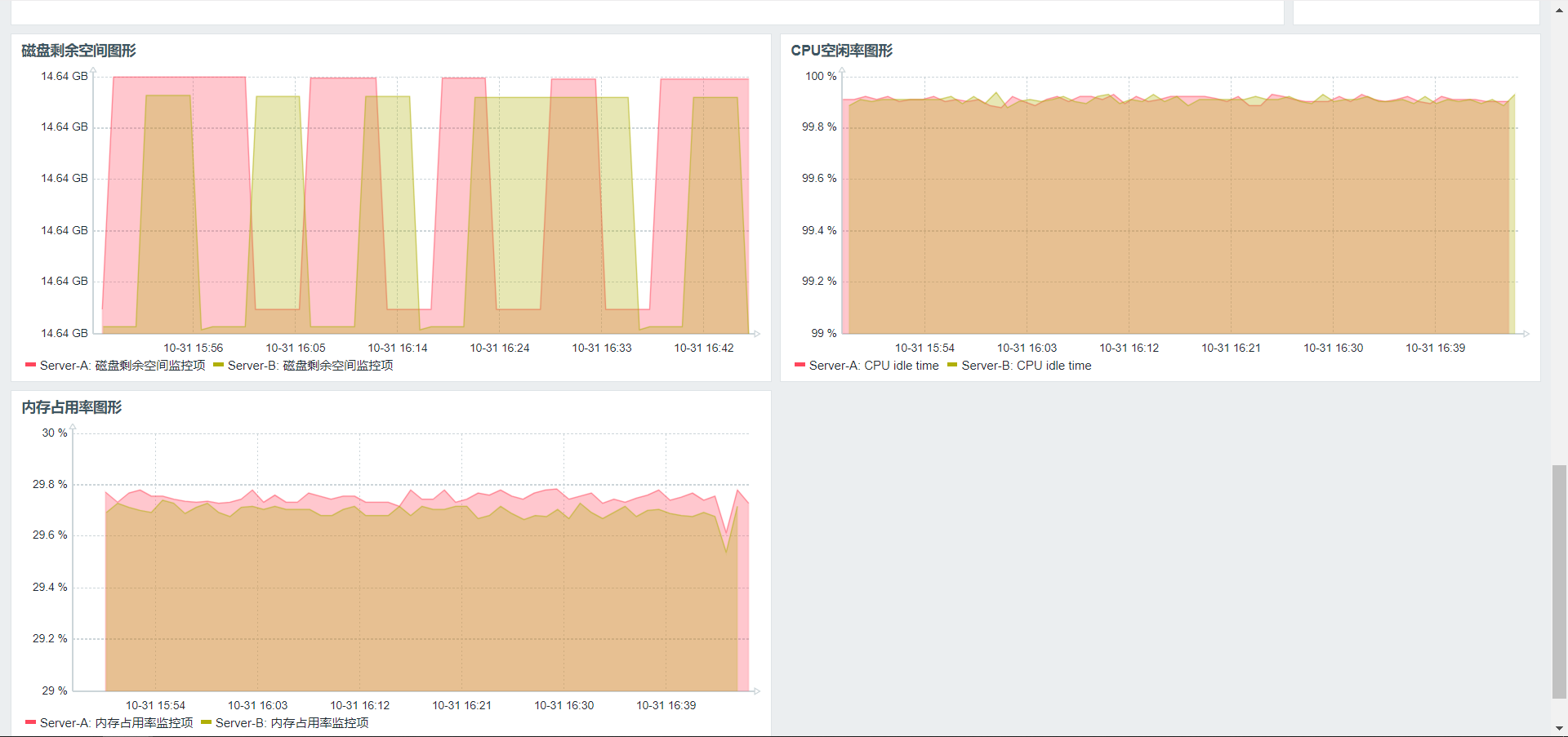Image resolution: width=1568 pixels, height=737 pixels.
Task: Click the 99 % axis label on CPU graph
Action: point(824,333)
